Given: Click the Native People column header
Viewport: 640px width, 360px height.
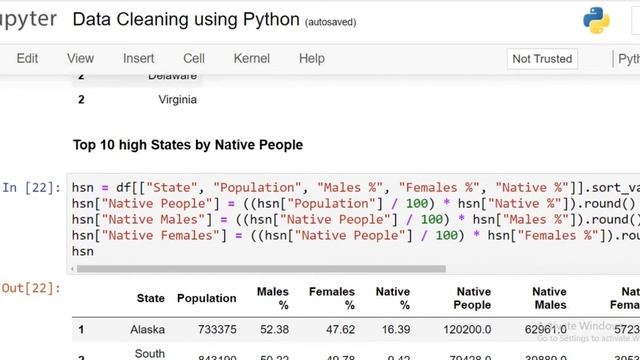Looking at the screenshot, I should click(473, 298).
